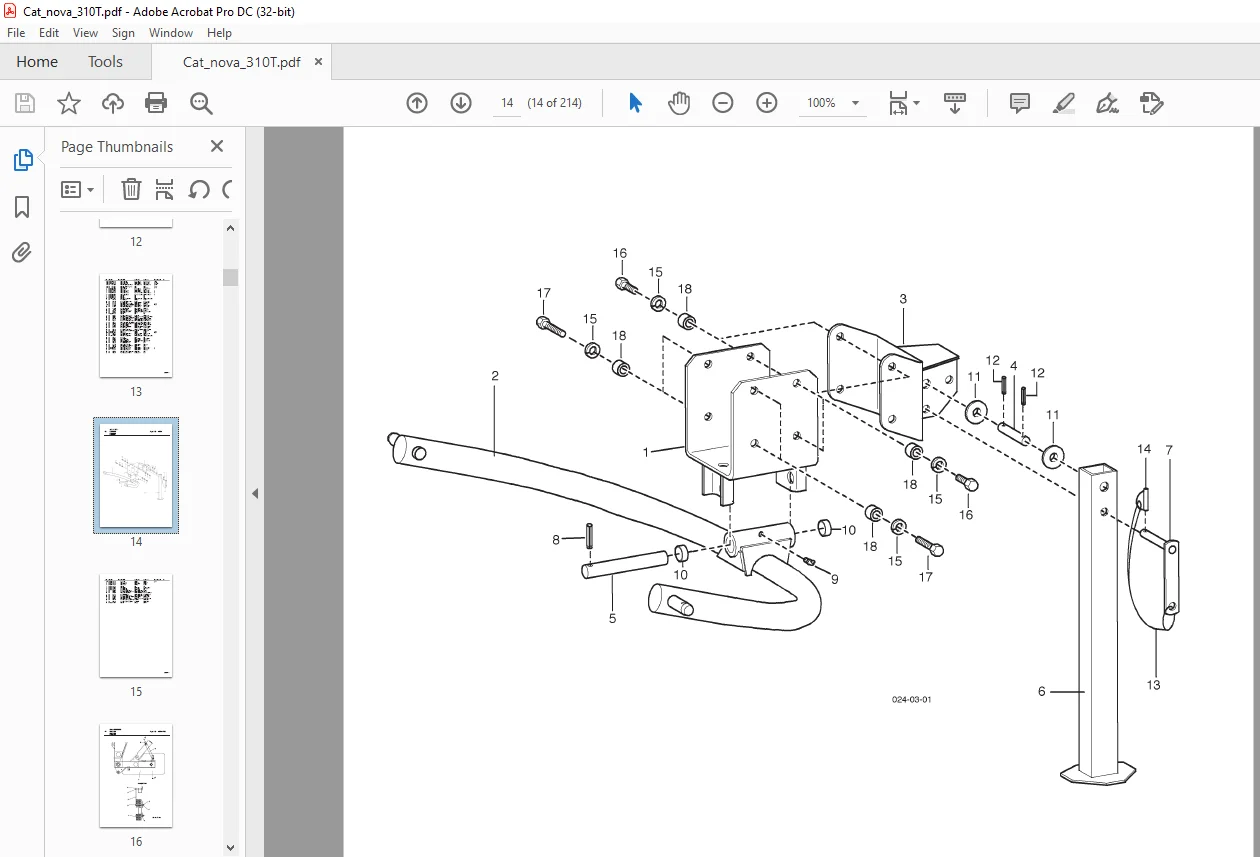Select page 16 thumbnail
Viewport: 1260px width, 857px height.
tap(136, 776)
